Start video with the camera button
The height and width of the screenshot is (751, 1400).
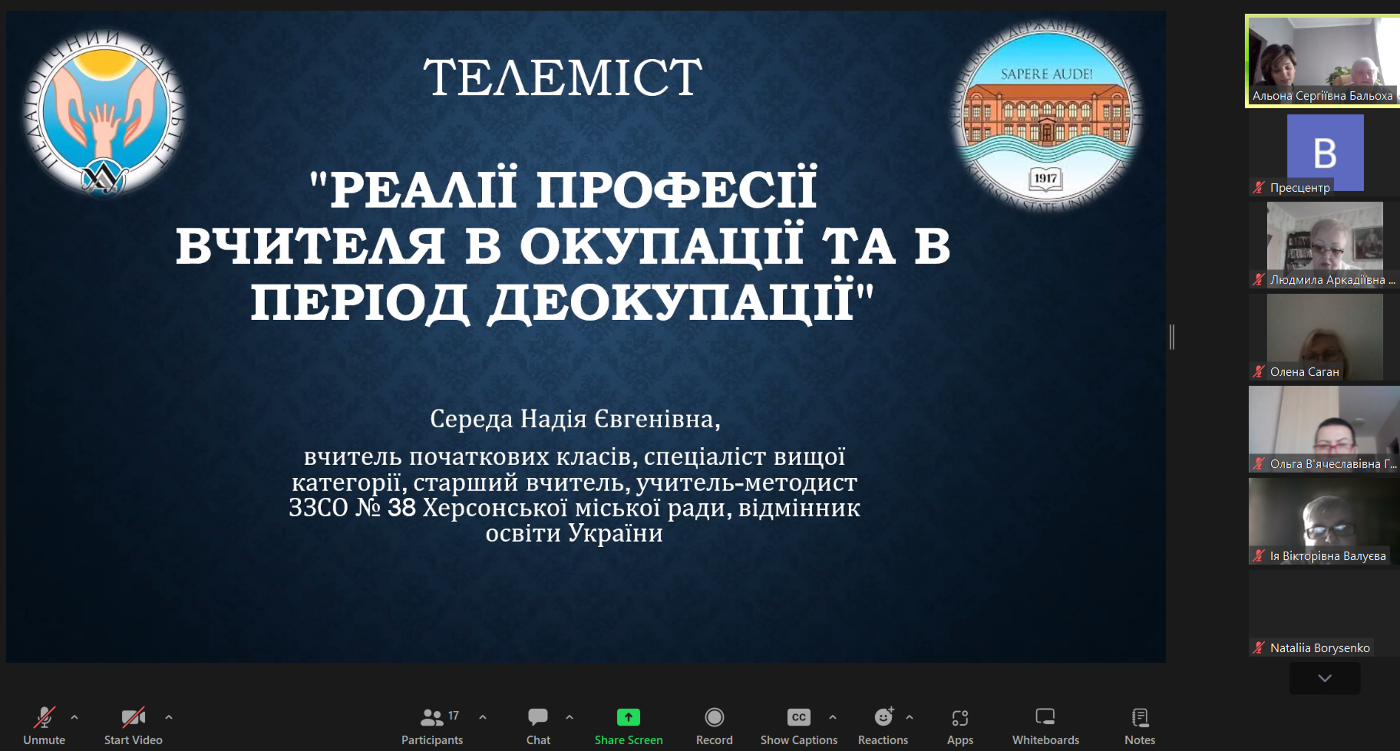pos(133,725)
